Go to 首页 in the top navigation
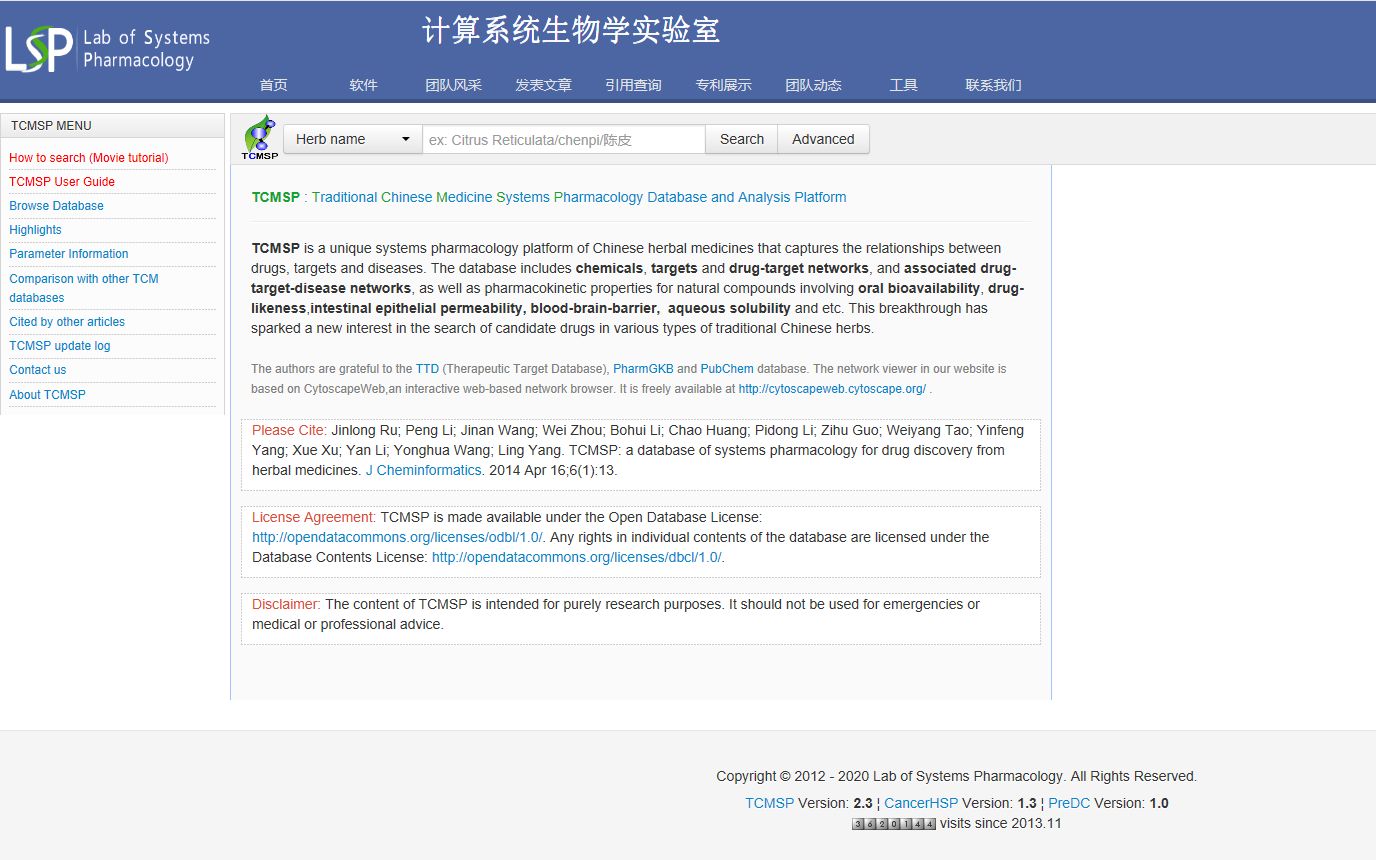1376x860 pixels. (273, 85)
